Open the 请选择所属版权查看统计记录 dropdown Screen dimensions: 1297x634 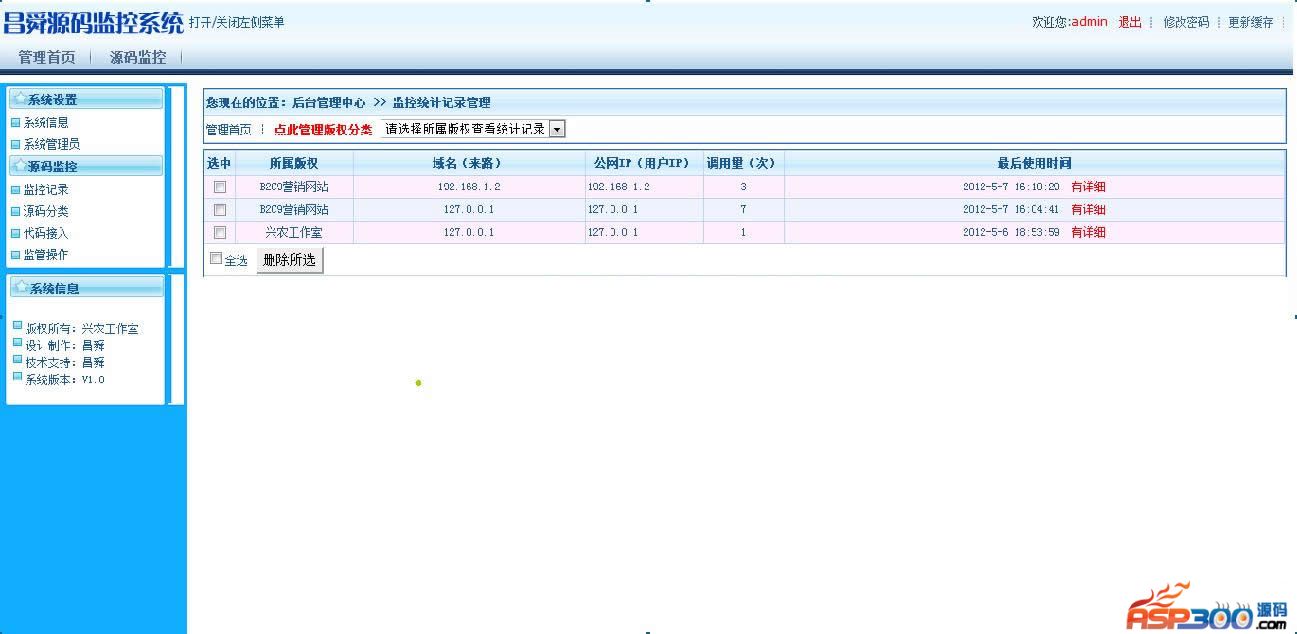pyautogui.click(x=474, y=129)
